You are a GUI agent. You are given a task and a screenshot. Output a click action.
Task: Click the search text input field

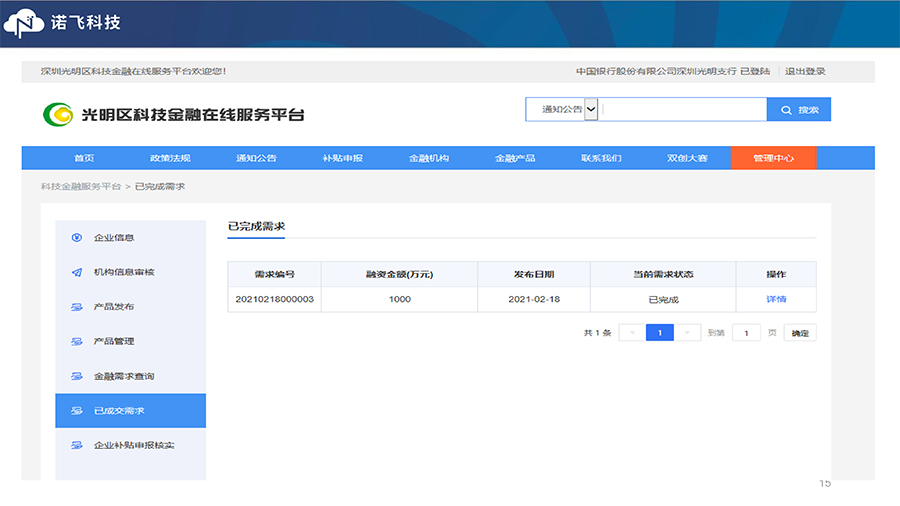tap(682, 109)
